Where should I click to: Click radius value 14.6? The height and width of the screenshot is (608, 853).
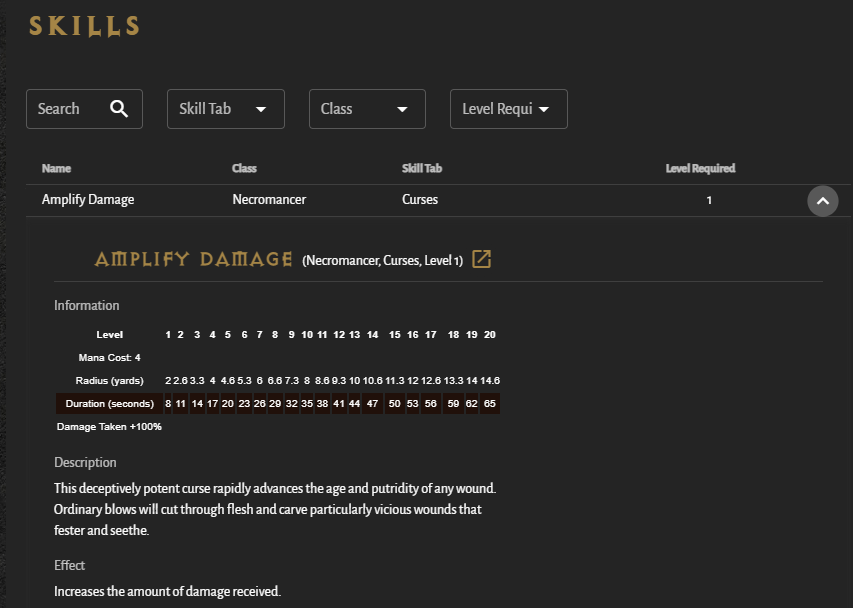(x=490, y=381)
